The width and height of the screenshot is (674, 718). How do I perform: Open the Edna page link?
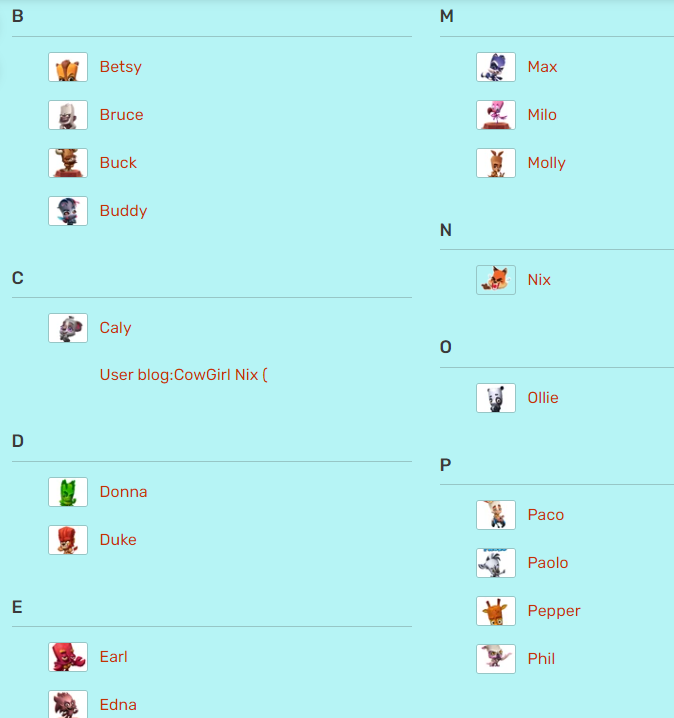[x=118, y=705]
